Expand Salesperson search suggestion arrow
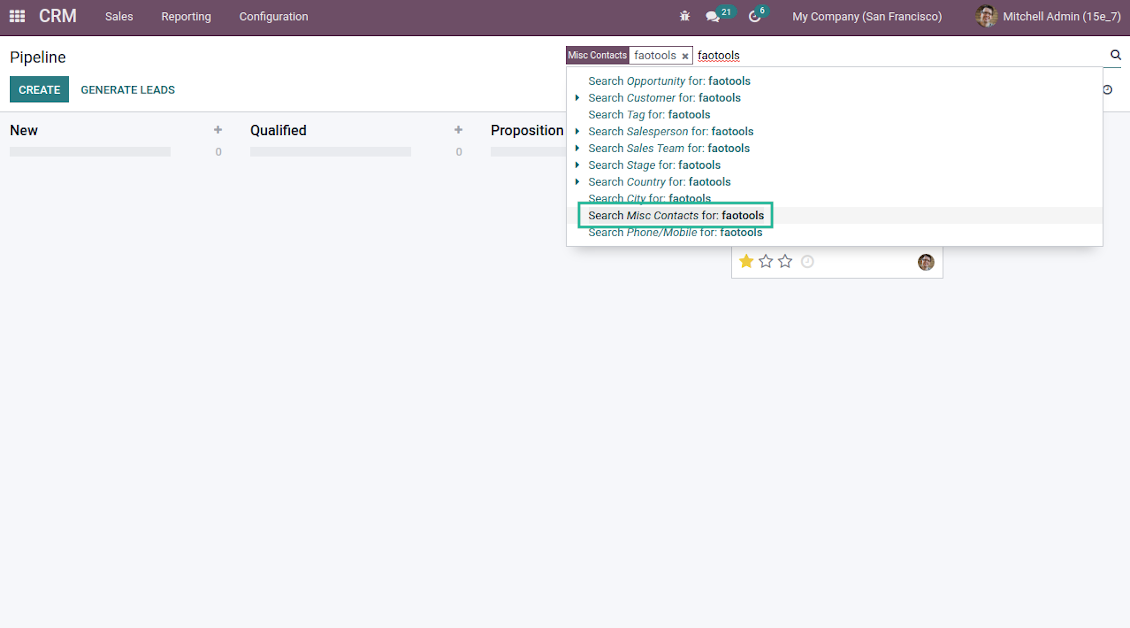This screenshot has width=1130, height=628. 577,131
